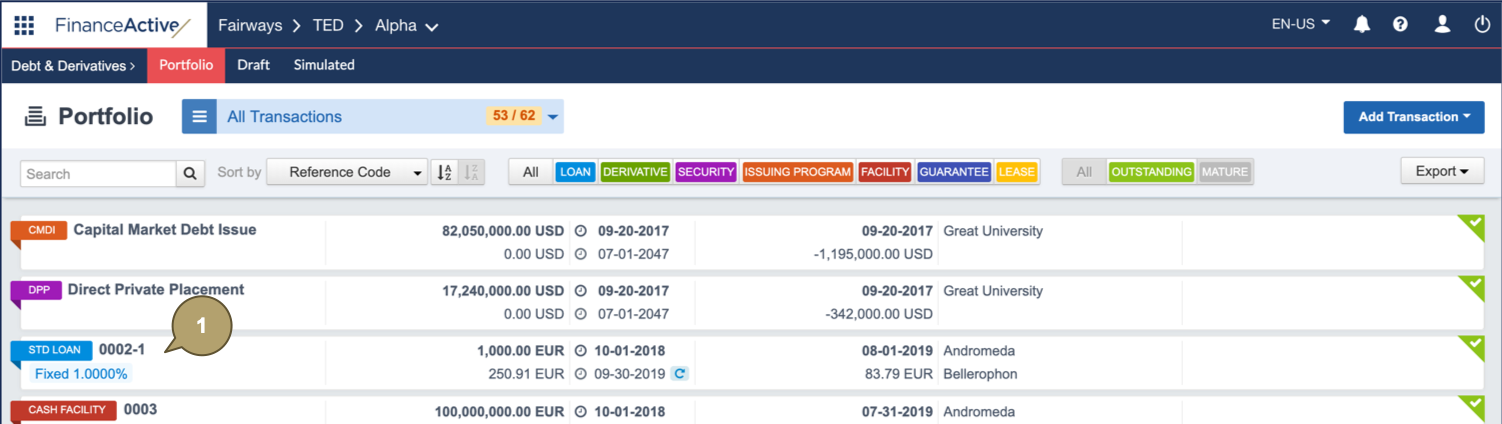Open the EN-US language dropdown

tap(1300, 24)
